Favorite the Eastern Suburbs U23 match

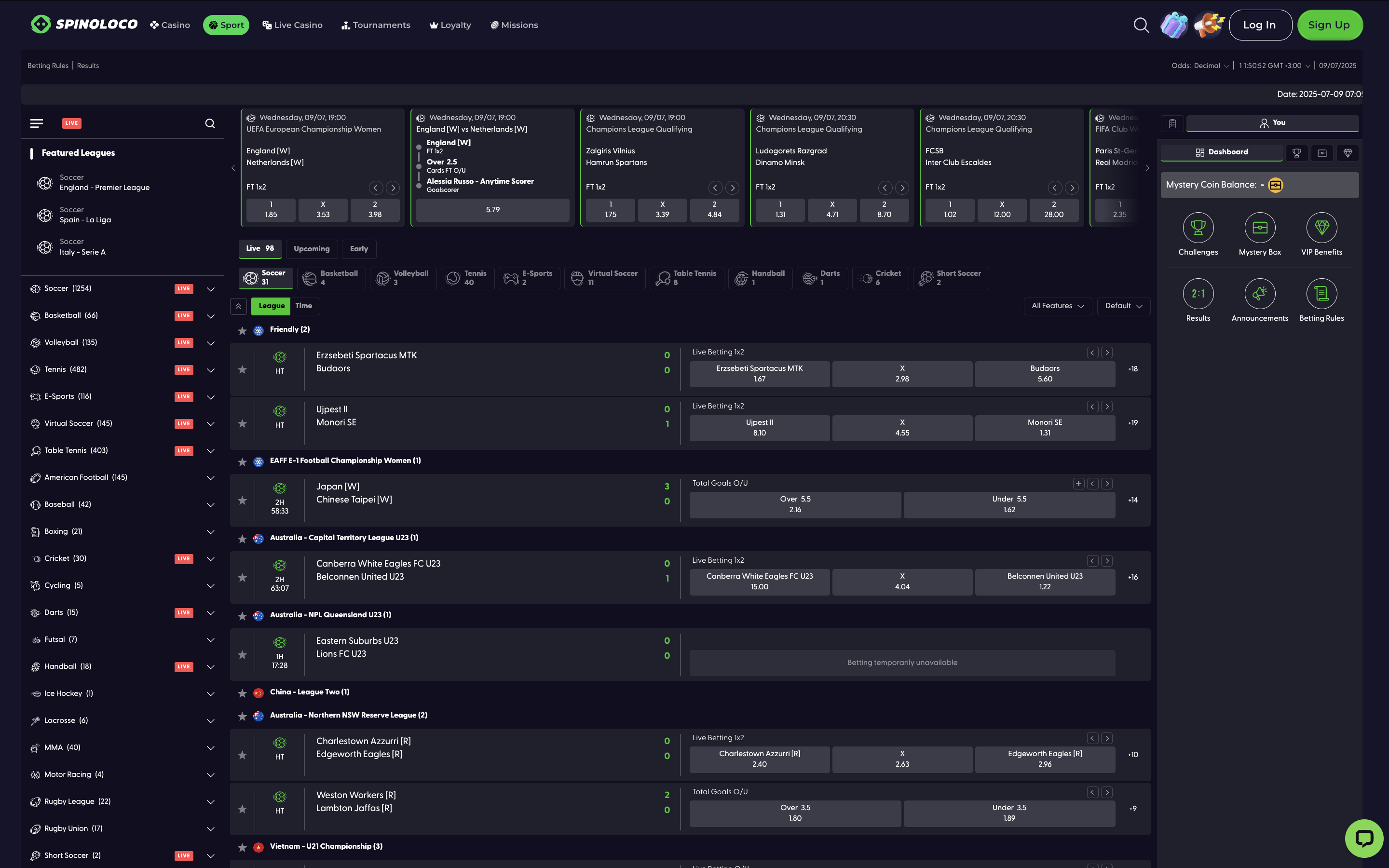242,655
